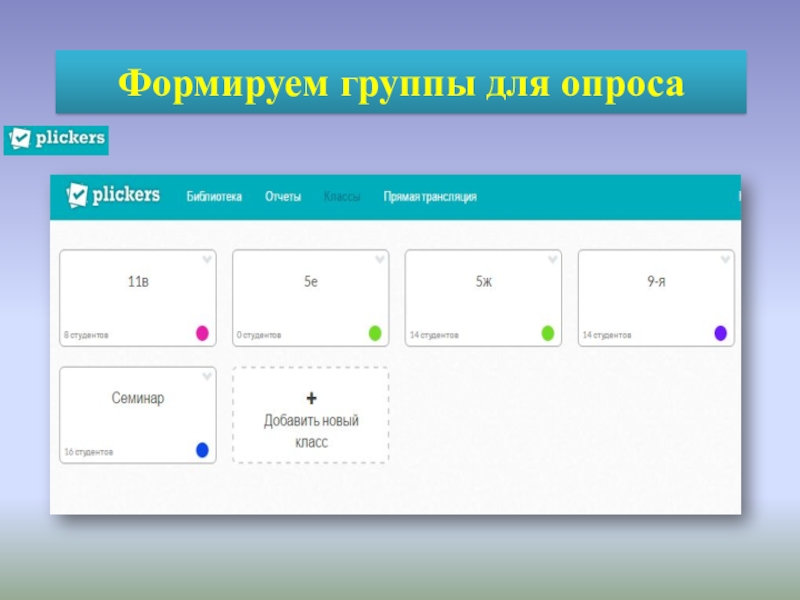This screenshot has width=800, height=600.
Task: Expand the dropdown arrow on the Семинар card
Action: coord(207,377)
